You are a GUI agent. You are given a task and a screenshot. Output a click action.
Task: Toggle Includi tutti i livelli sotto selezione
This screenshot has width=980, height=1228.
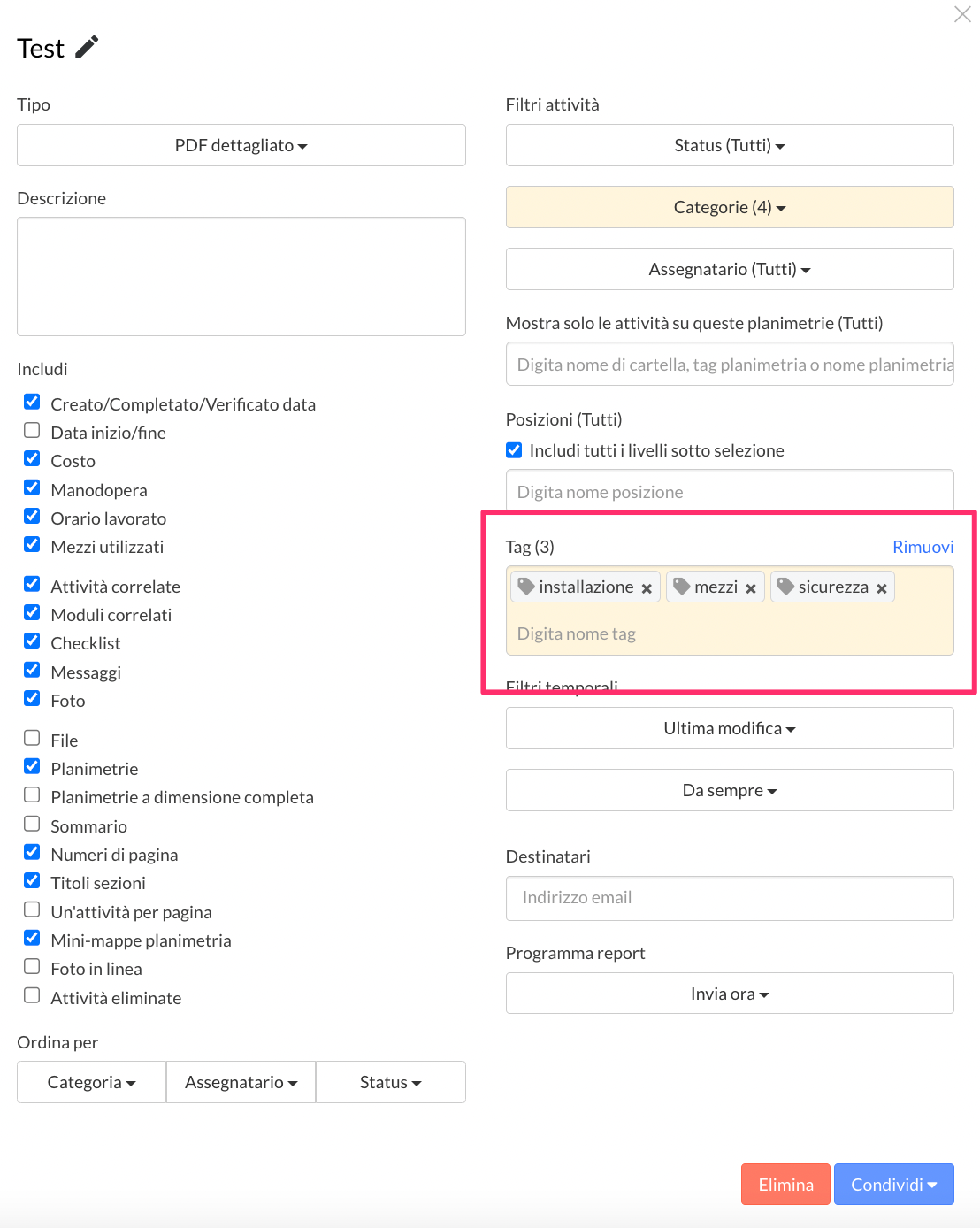point(514,450)
